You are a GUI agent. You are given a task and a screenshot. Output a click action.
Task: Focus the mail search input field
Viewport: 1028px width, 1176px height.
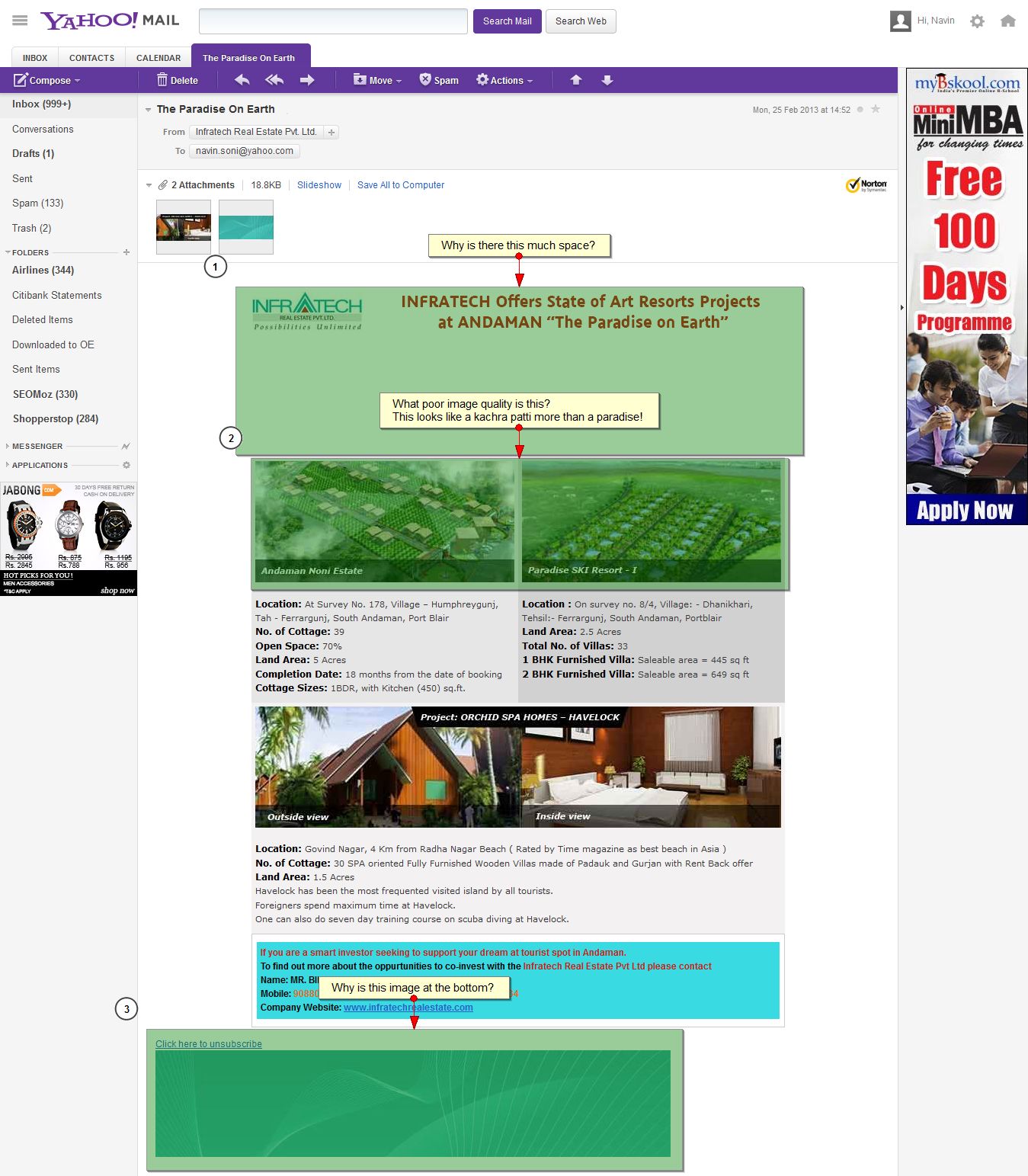333,21
